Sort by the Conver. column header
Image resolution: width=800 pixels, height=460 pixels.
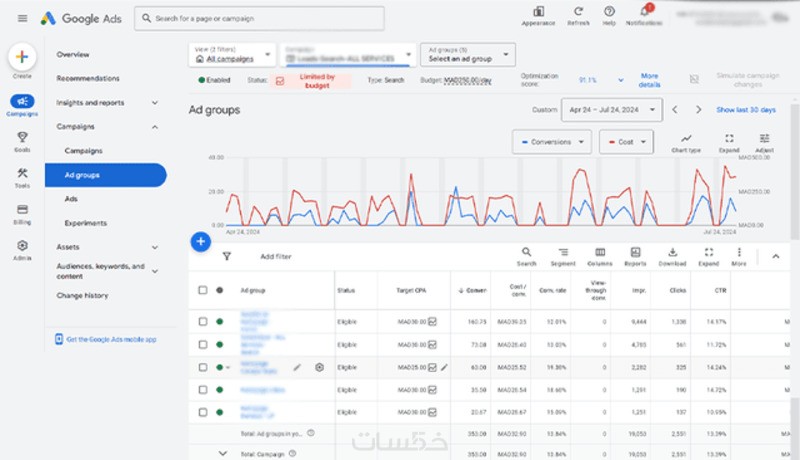click(472, 290)
